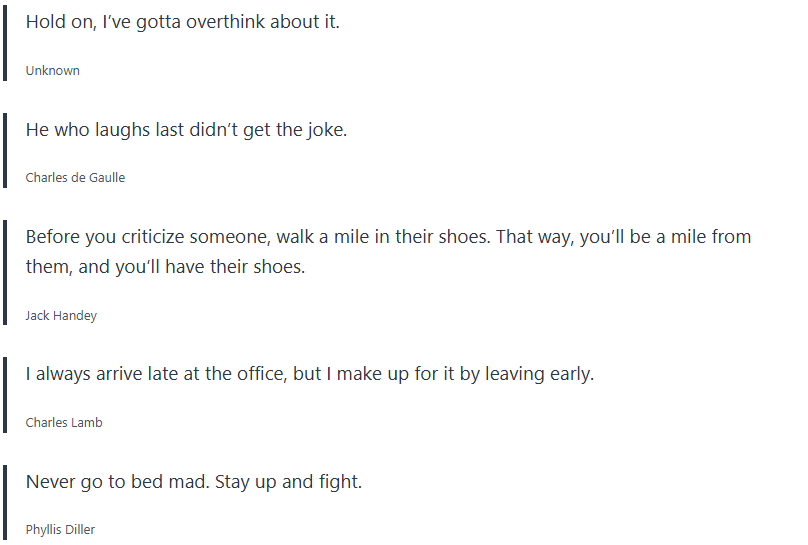The width and height of the screenshot is (808, 545).
Task: Click the "I always arrive late" quote
Action: pos(309,374)
